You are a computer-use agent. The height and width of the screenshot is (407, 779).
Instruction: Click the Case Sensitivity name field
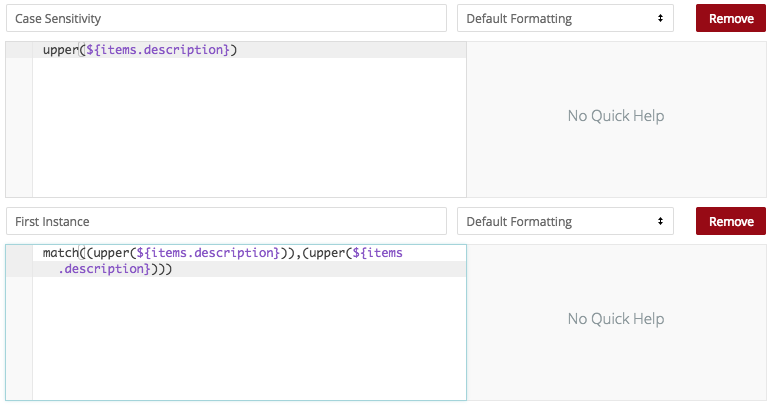[226, 18]
